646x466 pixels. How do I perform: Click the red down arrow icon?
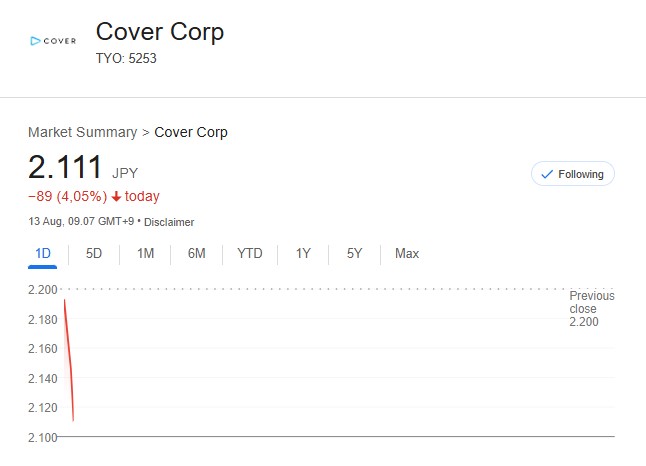point(116,197)
